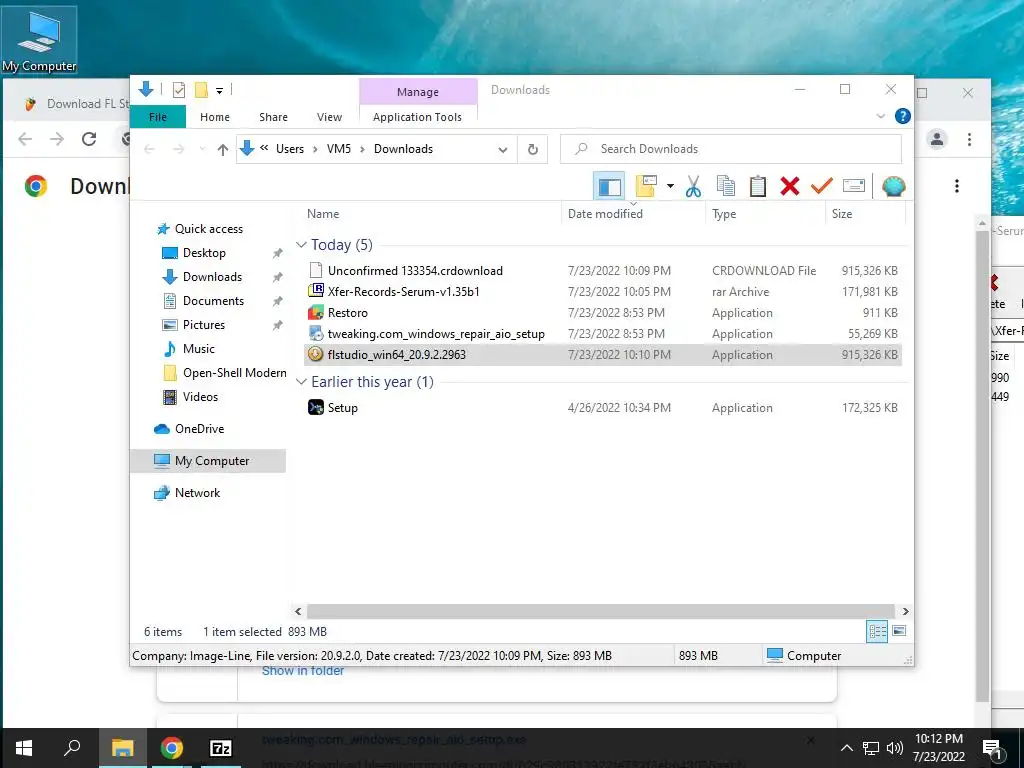Open 7-Zip from the taskbar
The height and width of the screenshot is (768, 1024).
coord(221,748)
